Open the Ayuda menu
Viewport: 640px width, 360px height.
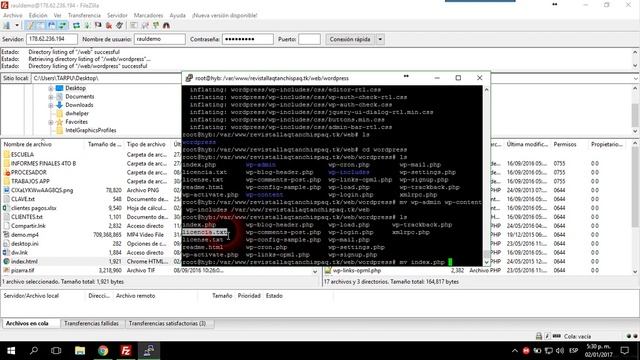click(178, 15)
